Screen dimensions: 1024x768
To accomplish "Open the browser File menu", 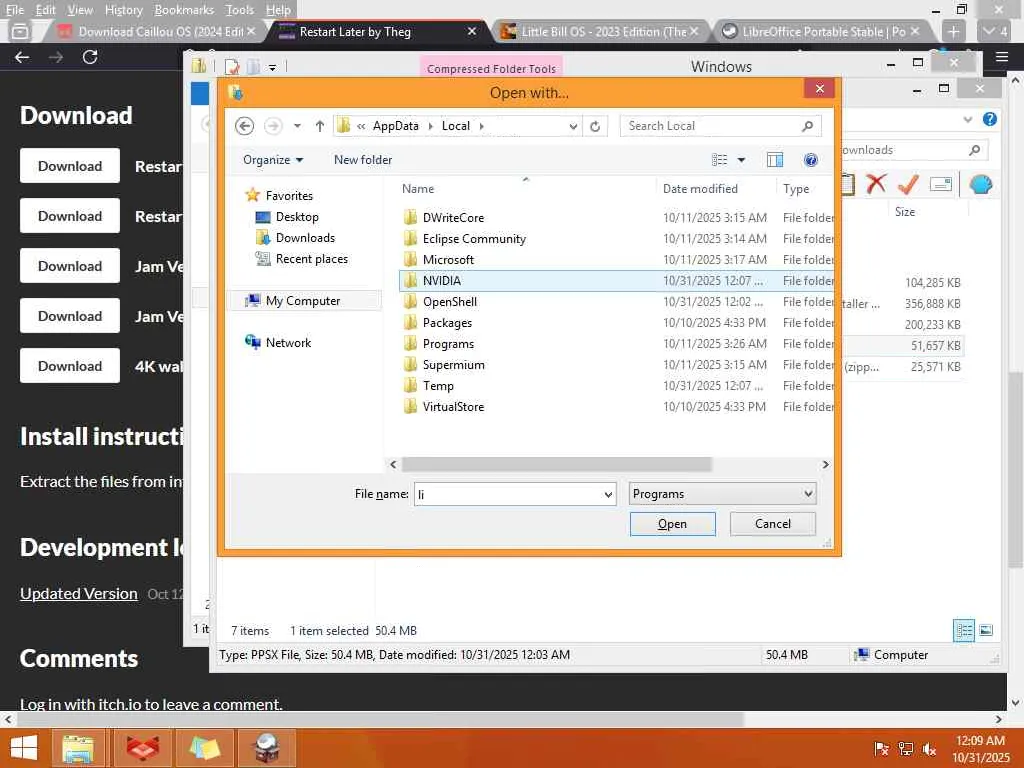I will pos(14,10).
